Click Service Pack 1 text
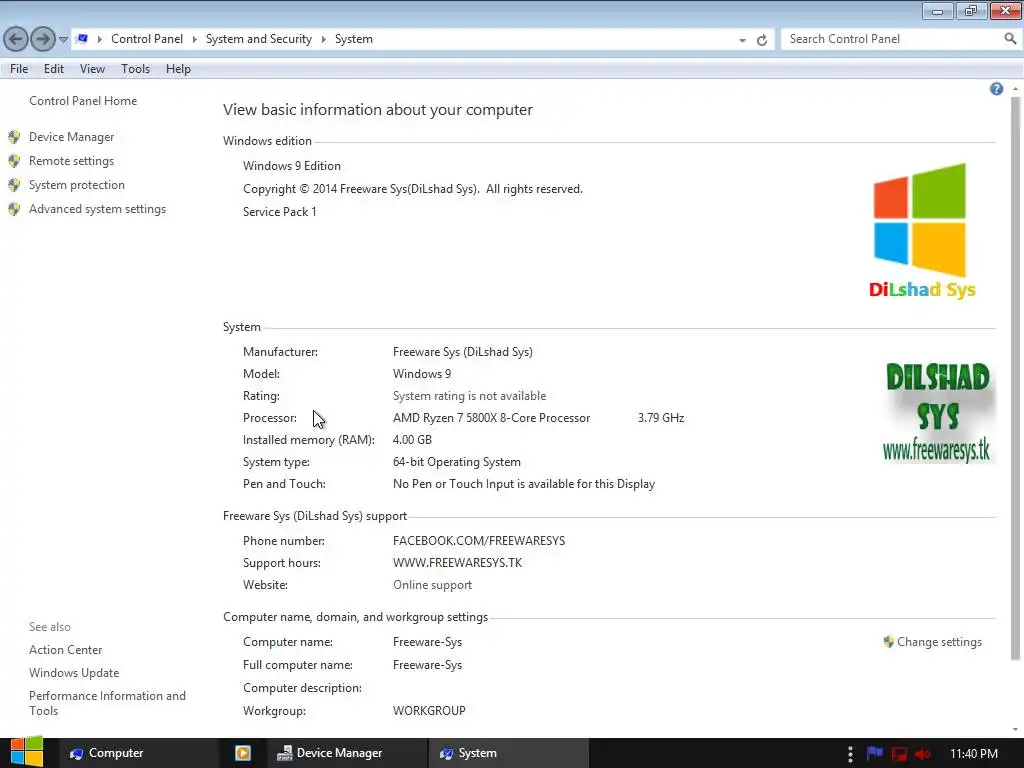The width and height of the screenshot is (1024, 768). click(280, 212)
